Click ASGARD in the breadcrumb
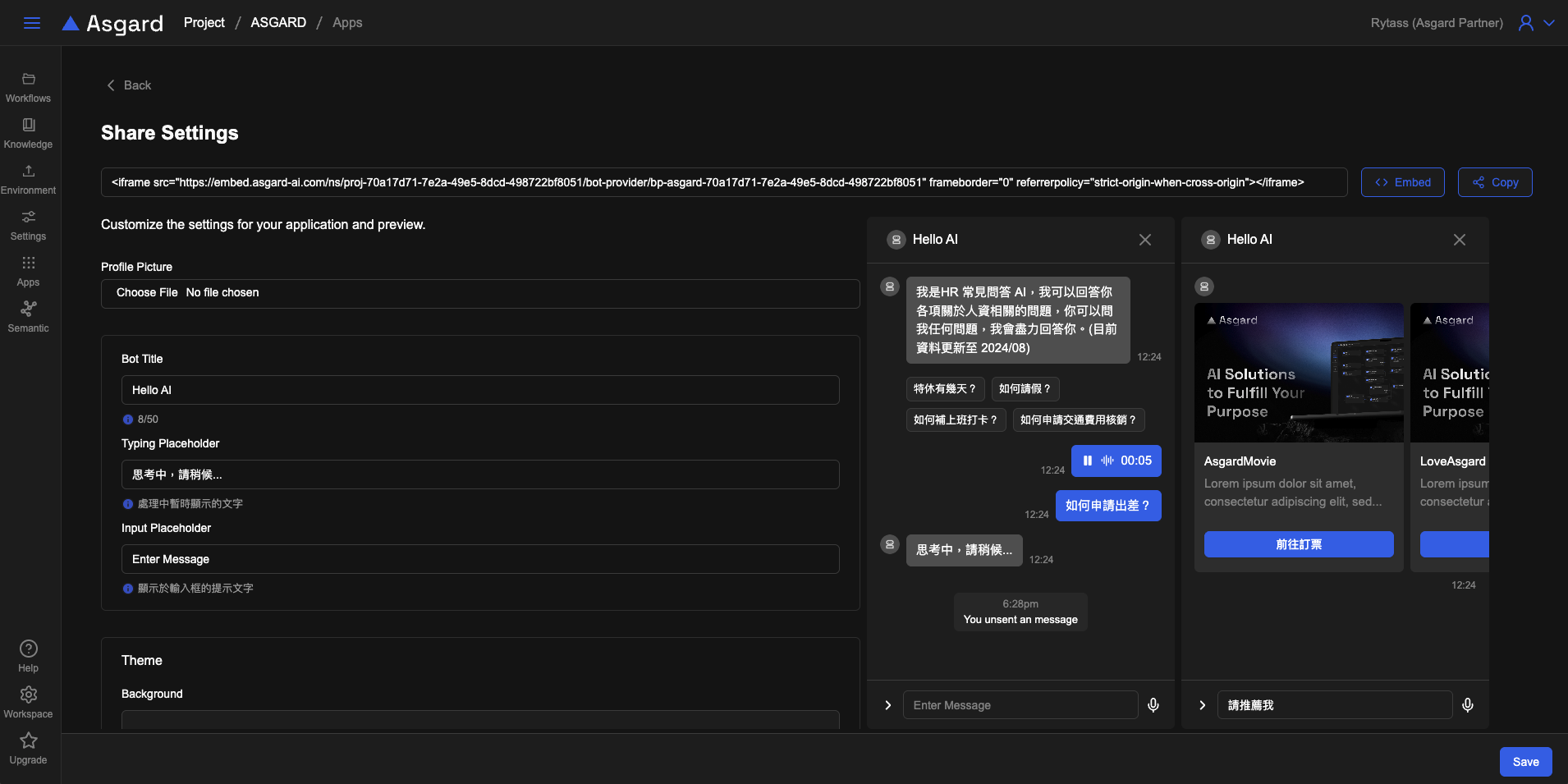Screen dimensions: 1568x784 click(x=278, y=23)
